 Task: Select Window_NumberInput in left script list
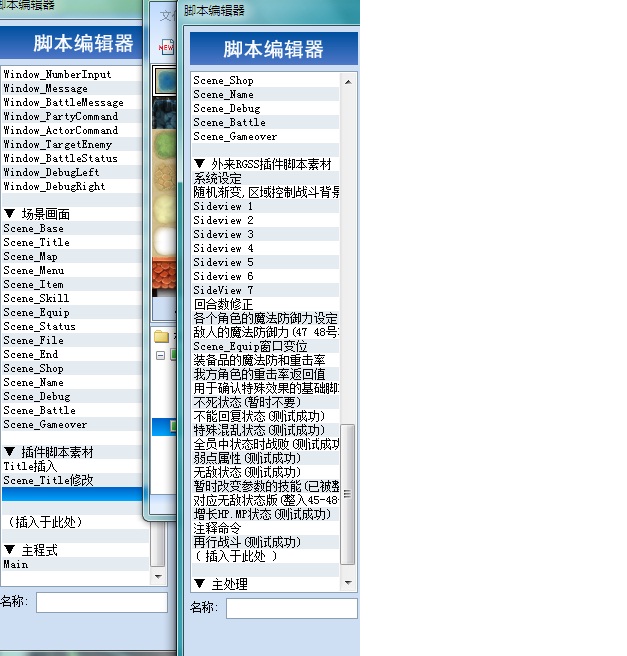coord(72,74)
